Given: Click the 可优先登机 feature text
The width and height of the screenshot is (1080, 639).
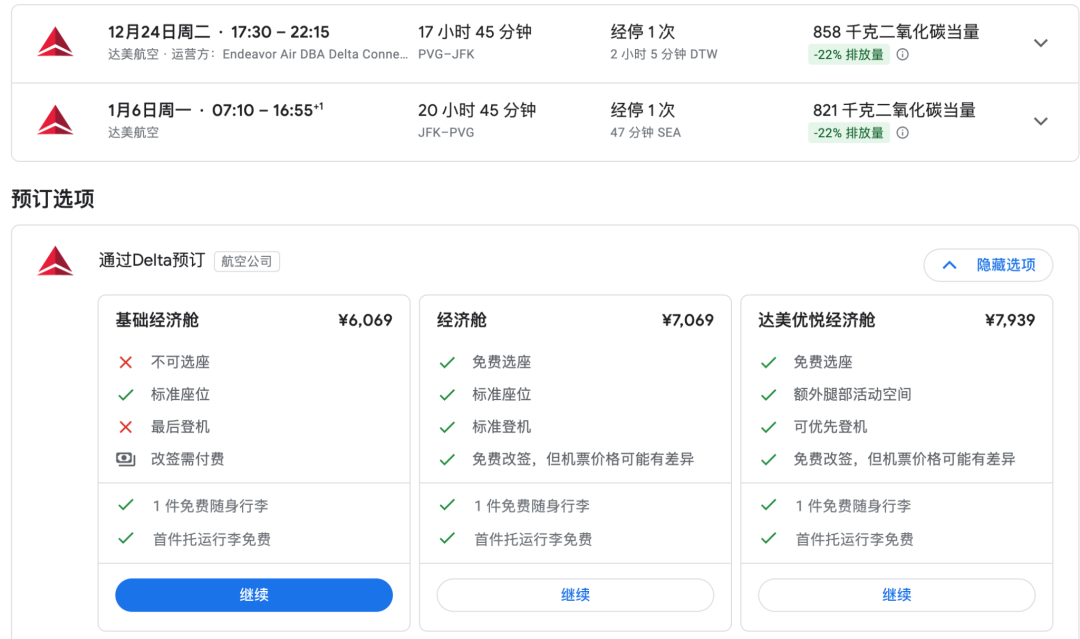Looking at the screenshot, I should (830, 427).
